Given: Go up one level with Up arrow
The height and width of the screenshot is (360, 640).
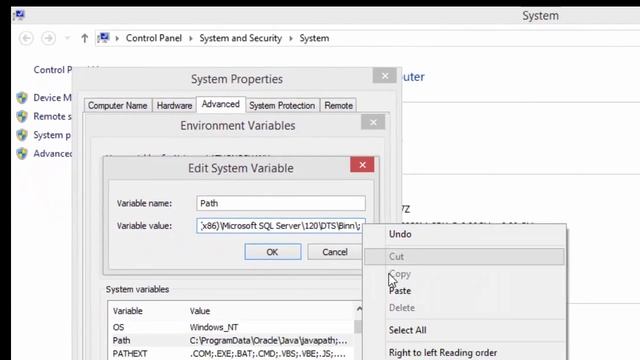Looking at the screenshot, I should tap(84, 38).
